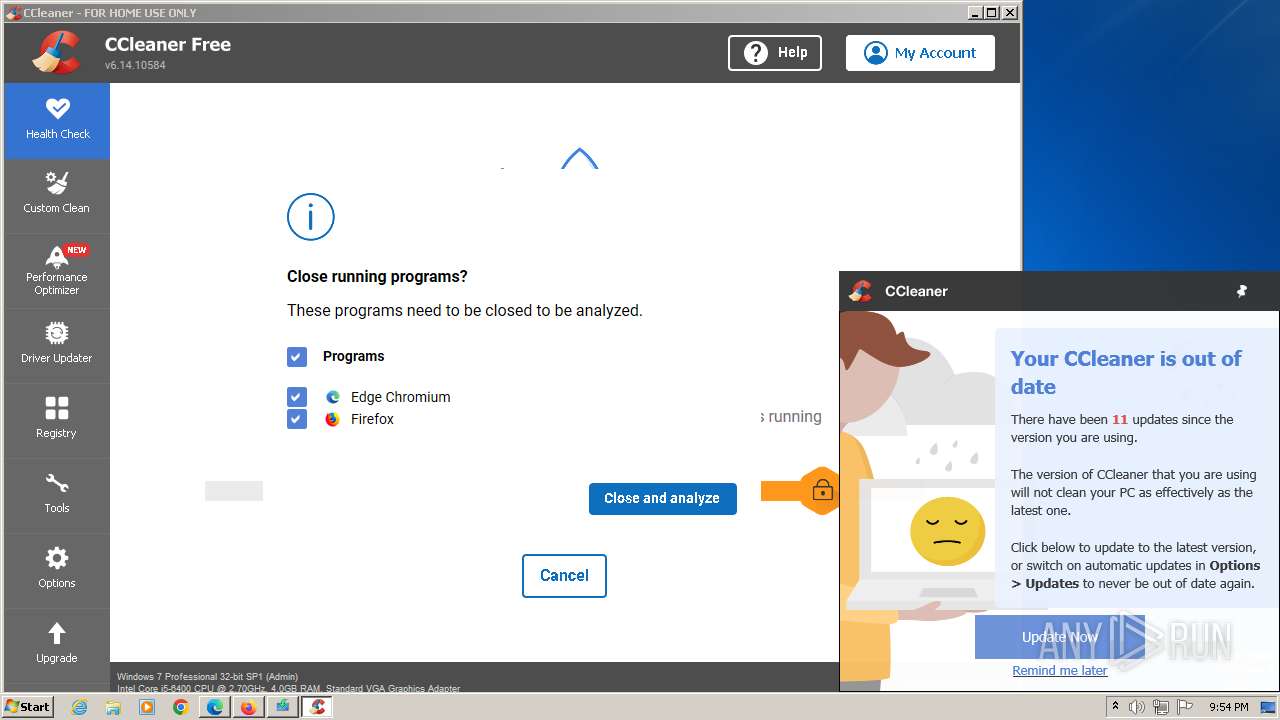The height and width of the screenshot is (720, 1280).
Task: Click the CCleaner logo in the header
Action: (x=56, y=52)
